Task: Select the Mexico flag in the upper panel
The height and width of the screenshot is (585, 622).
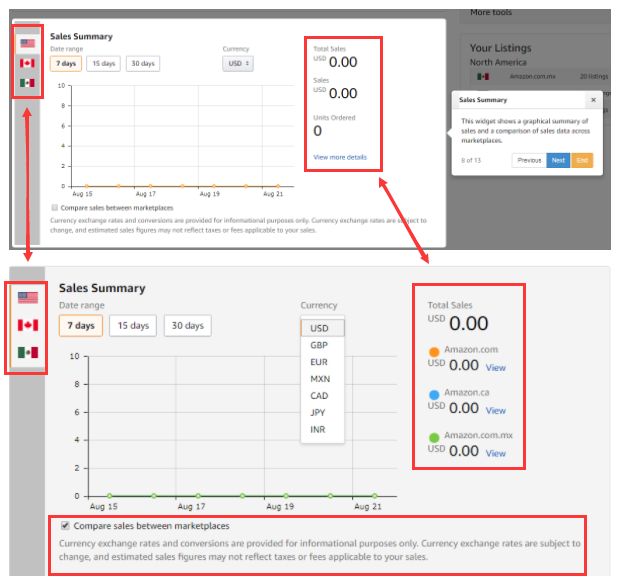Action: point(27,82)
